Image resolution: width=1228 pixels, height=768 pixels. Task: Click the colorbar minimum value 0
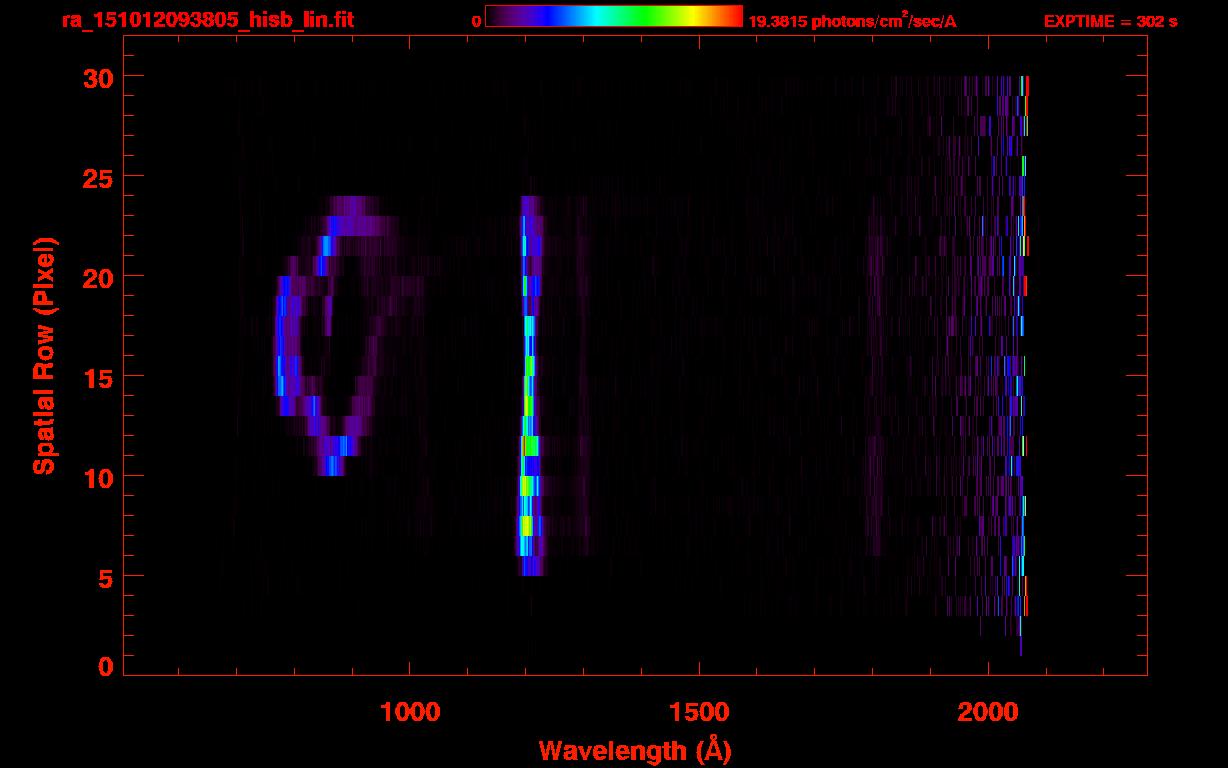click(x=476, y=21)
